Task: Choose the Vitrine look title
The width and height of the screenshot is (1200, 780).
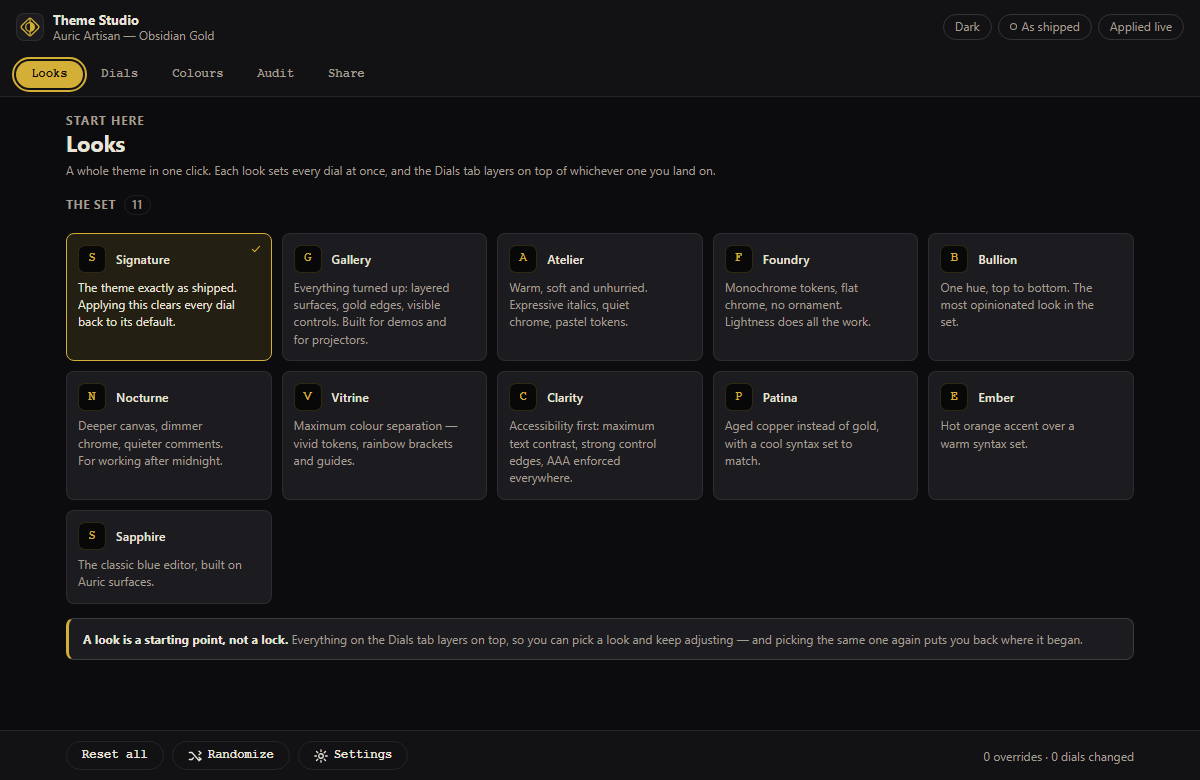Action: (x=350, y=398)
